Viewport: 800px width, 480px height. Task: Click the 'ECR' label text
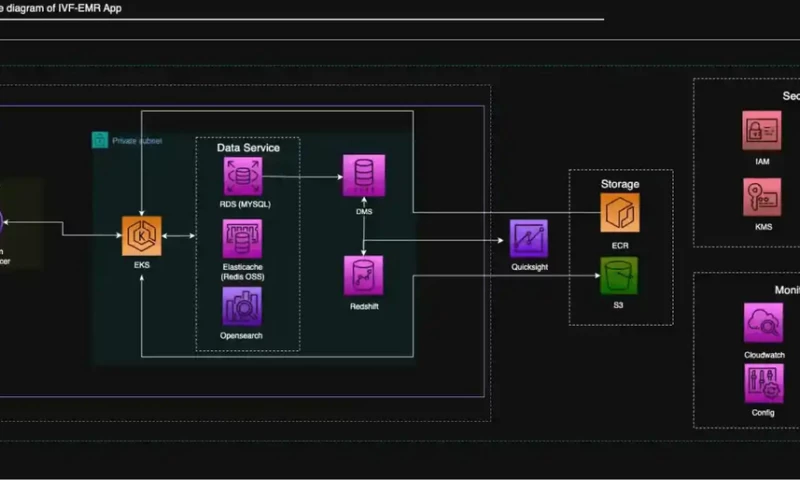pos(620,246)
